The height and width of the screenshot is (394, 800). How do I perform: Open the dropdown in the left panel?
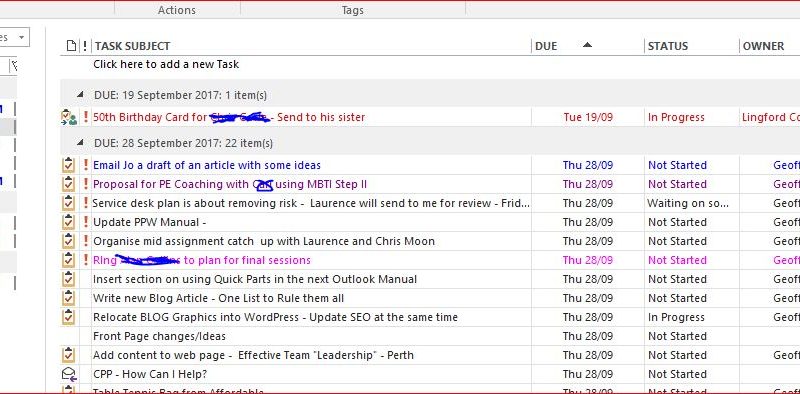21,37
